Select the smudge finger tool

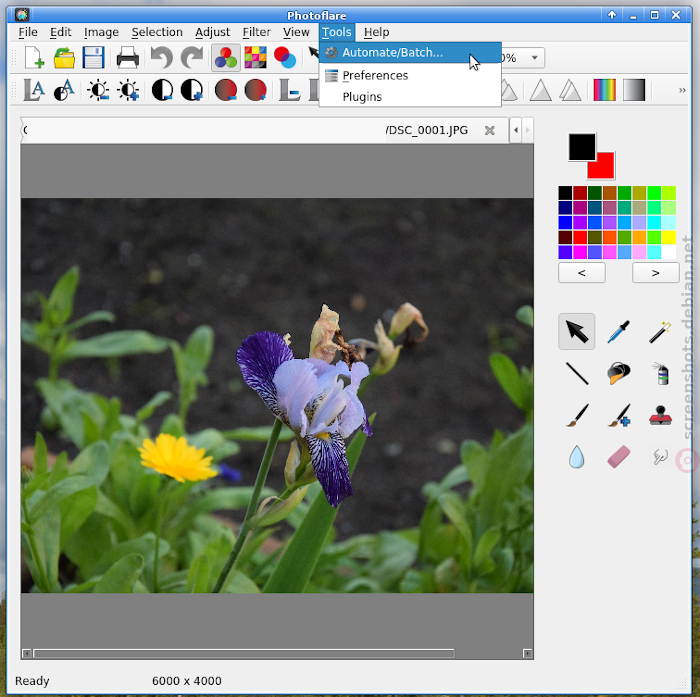pos(660,457)
